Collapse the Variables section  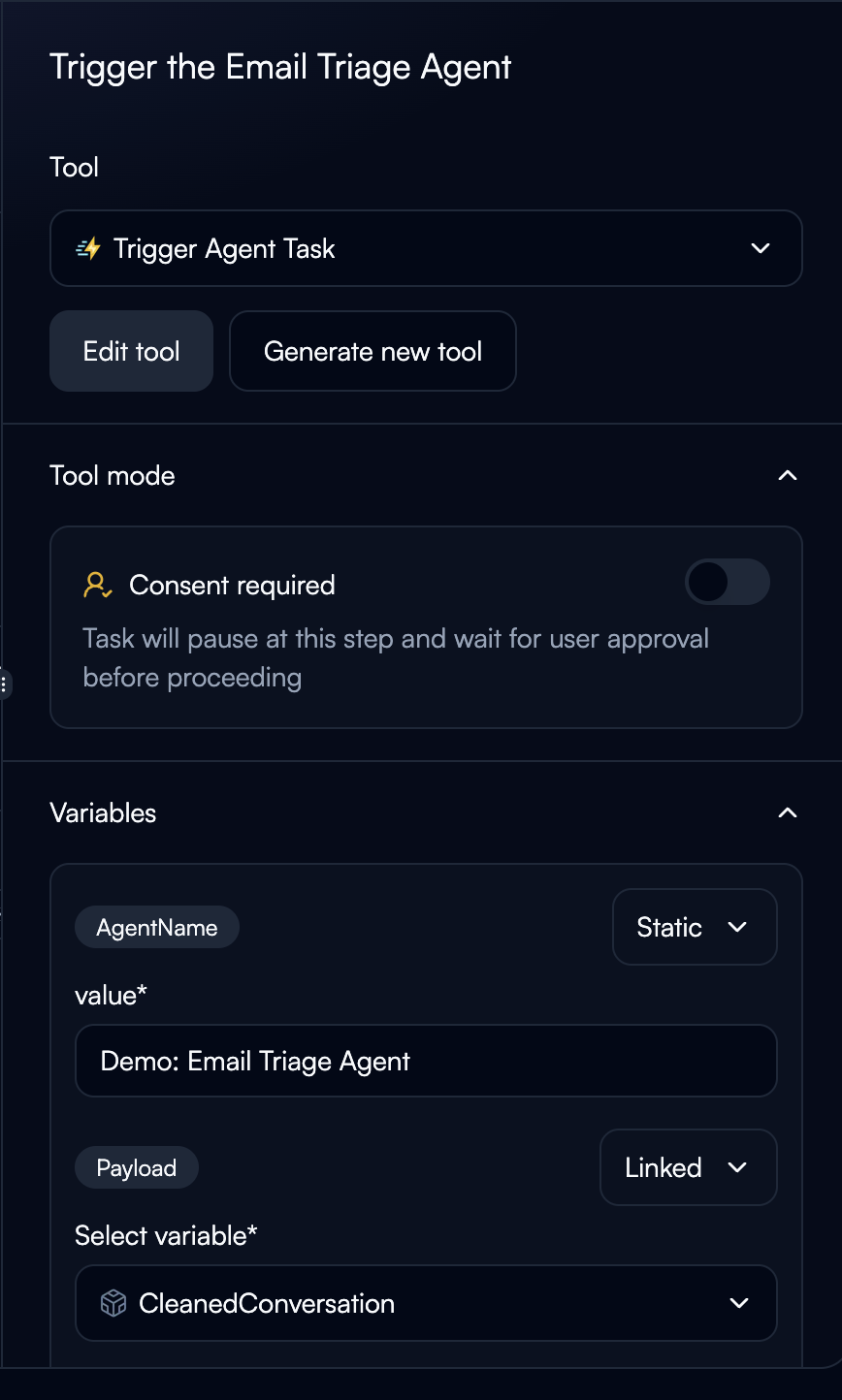pyautogui.click(x=787, y=812)
